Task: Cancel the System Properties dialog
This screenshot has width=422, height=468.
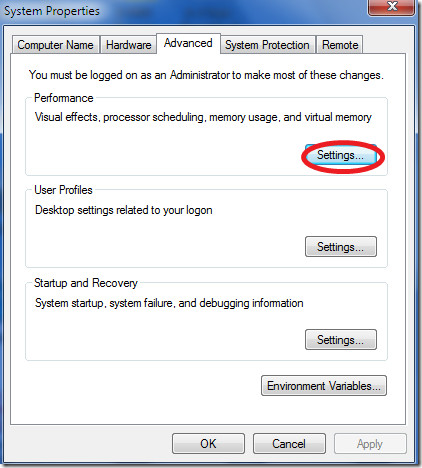Action: point(289,444)
